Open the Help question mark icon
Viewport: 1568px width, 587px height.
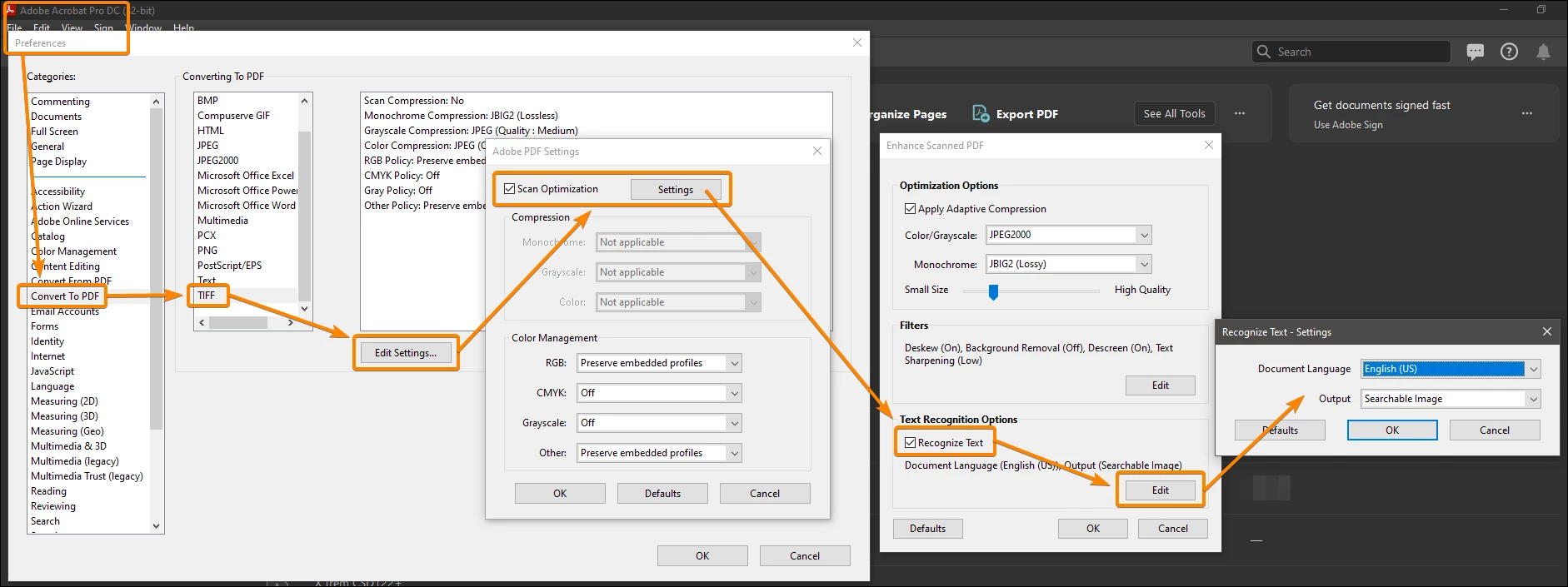click(x=1509, y=52)
